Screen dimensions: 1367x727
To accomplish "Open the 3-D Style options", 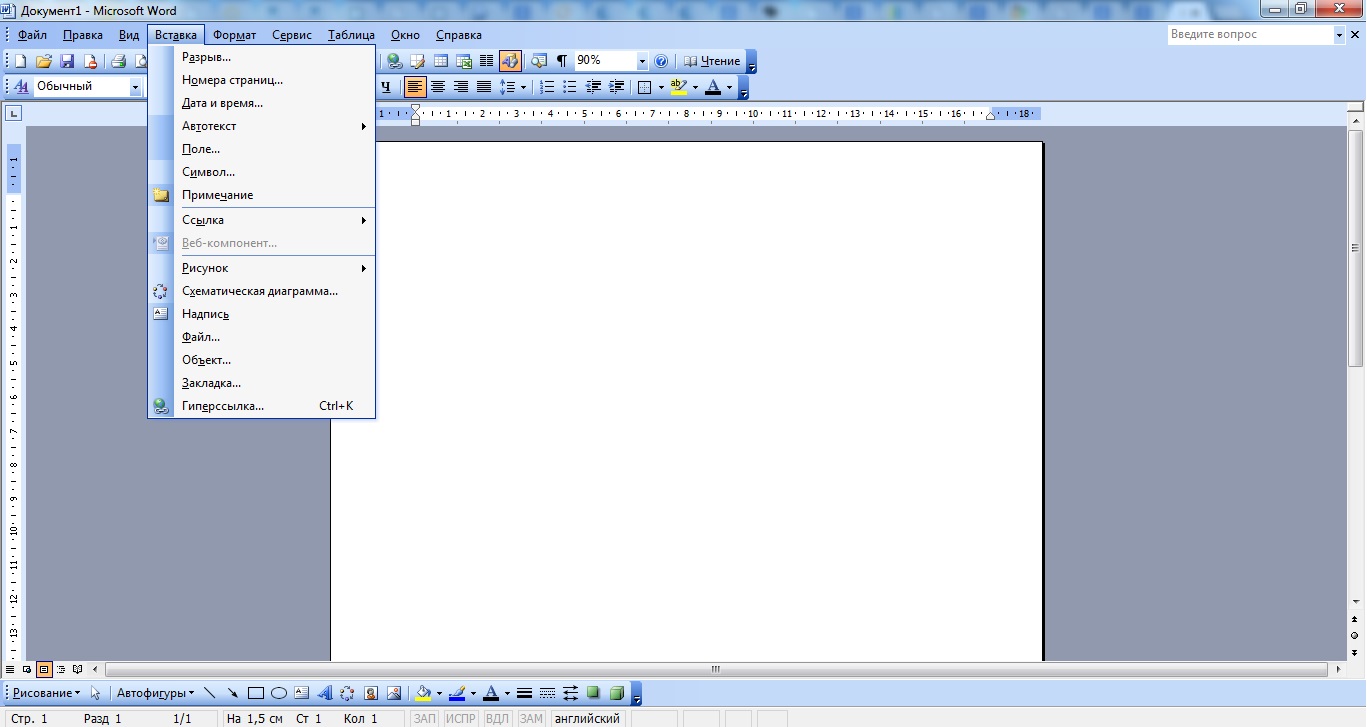I will 617,693.
